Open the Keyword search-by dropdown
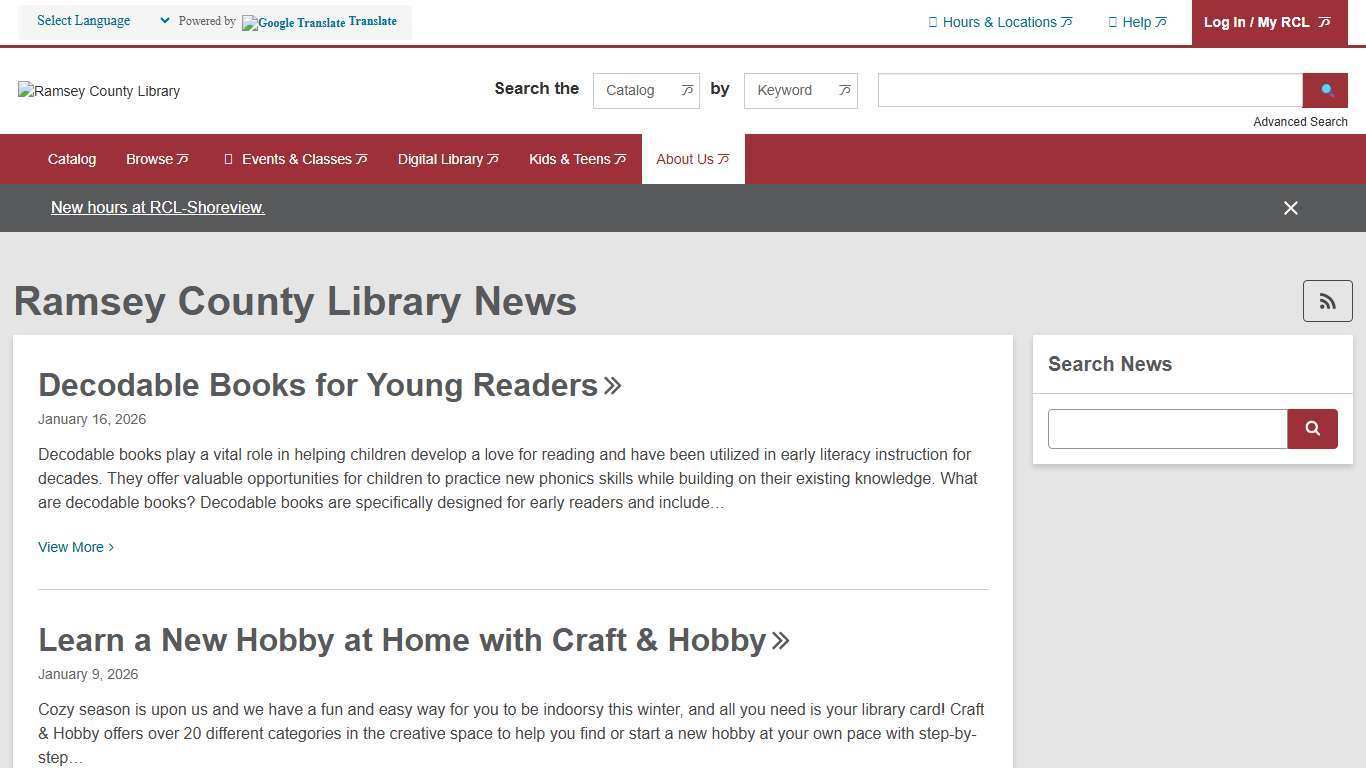Image resolution: width=1366 pixels, height=768 pixels. coord(799,90)
